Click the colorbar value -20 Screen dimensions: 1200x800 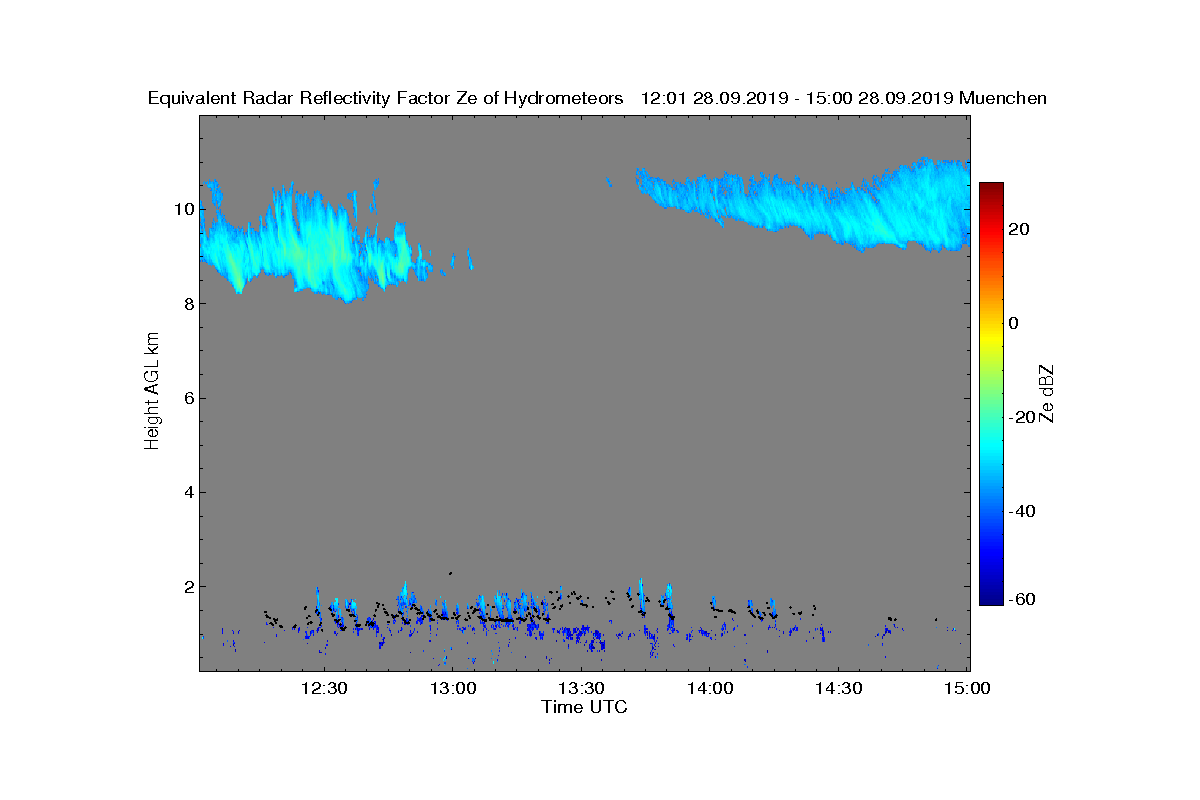coord(1019,418)
